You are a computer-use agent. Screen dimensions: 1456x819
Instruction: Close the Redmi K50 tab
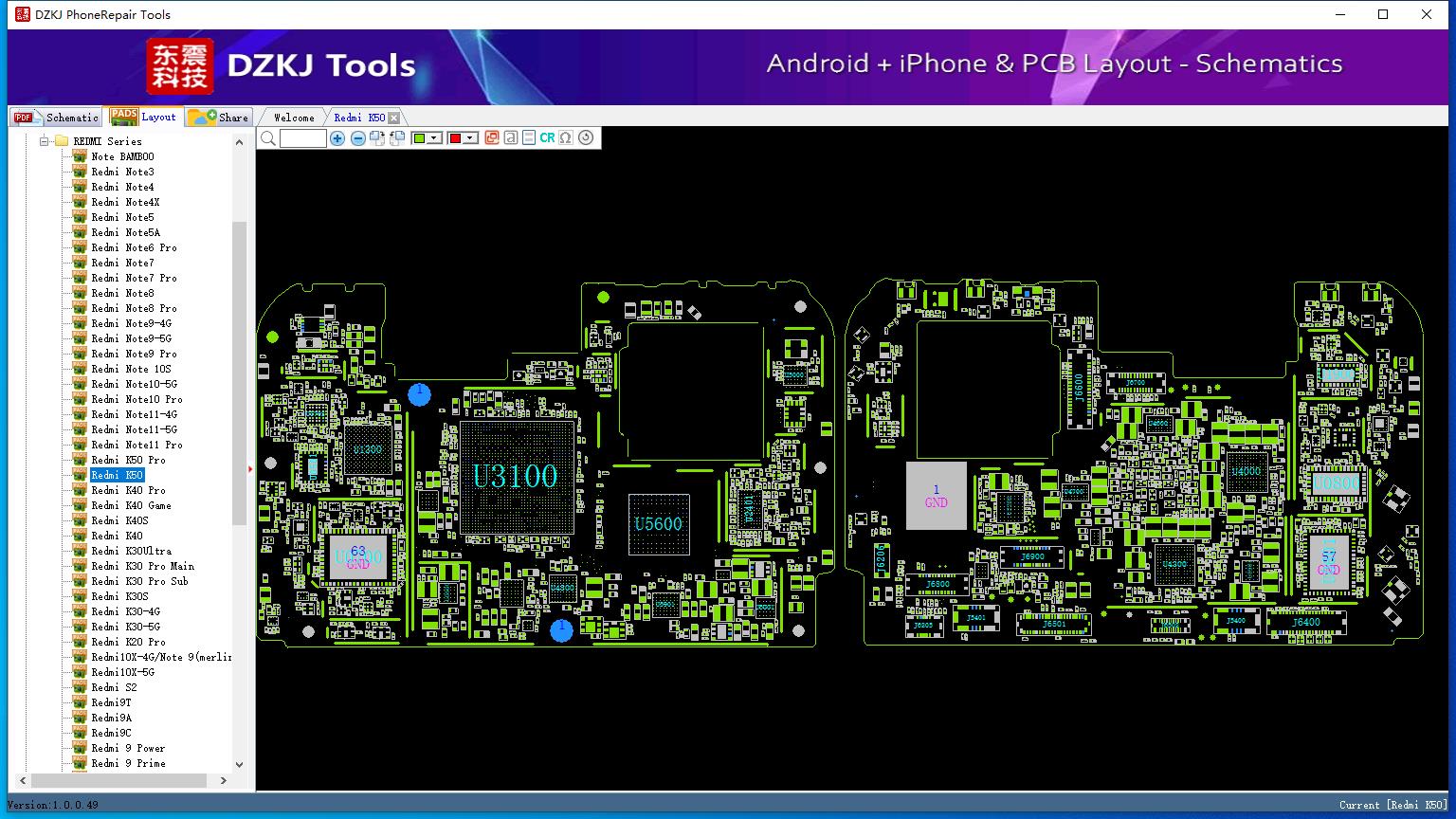pyautogui.click(x=393, y=118)
